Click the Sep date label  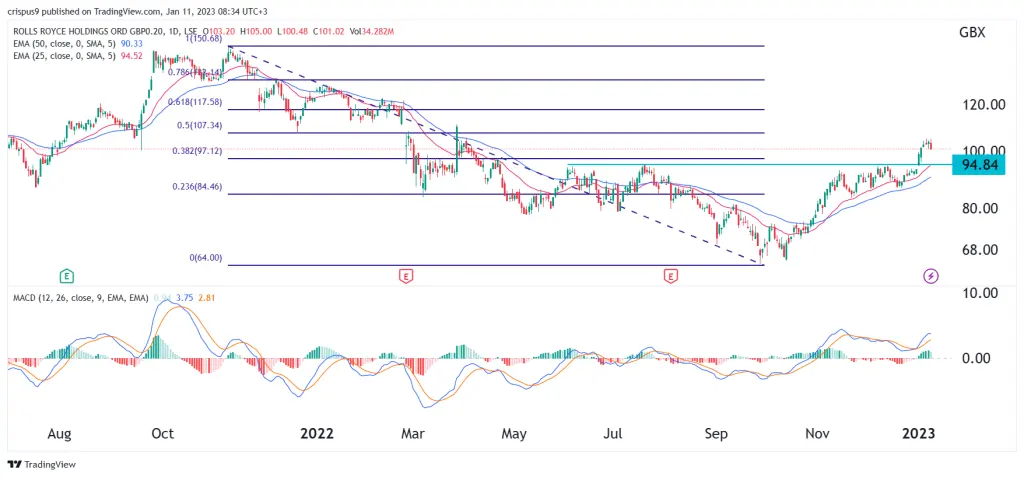tap(716, 433)
